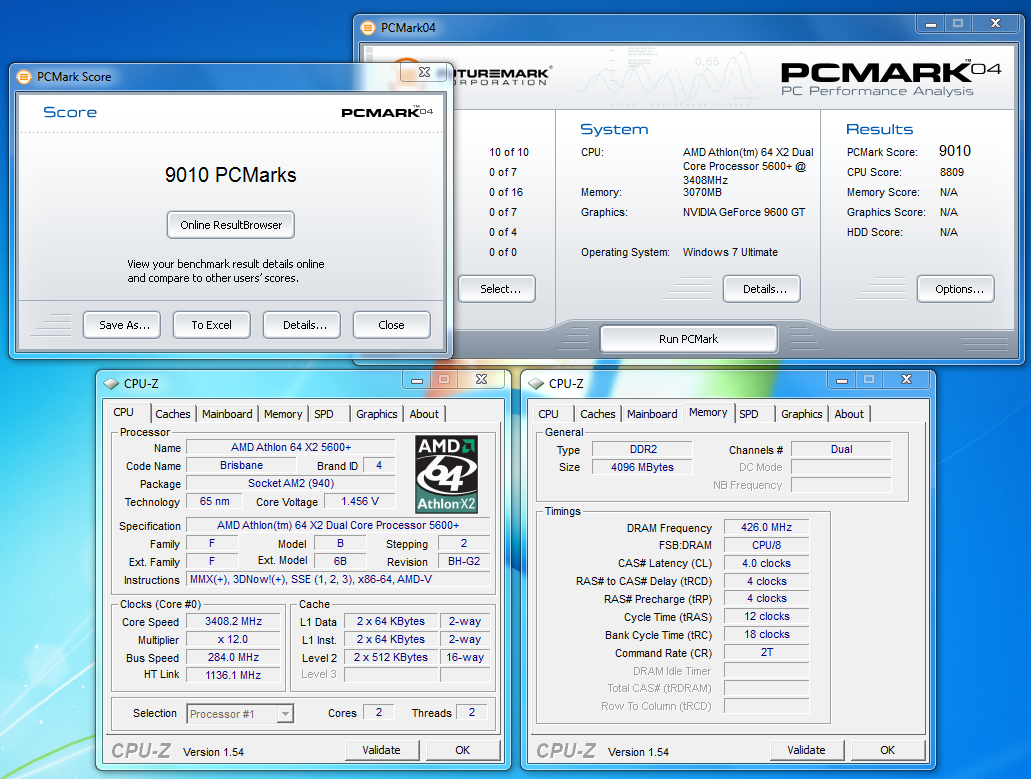Screen dimensions: 1031x779
Task: Select Mainboard tab in right CPU-Z window
Action: click(652, 414)
